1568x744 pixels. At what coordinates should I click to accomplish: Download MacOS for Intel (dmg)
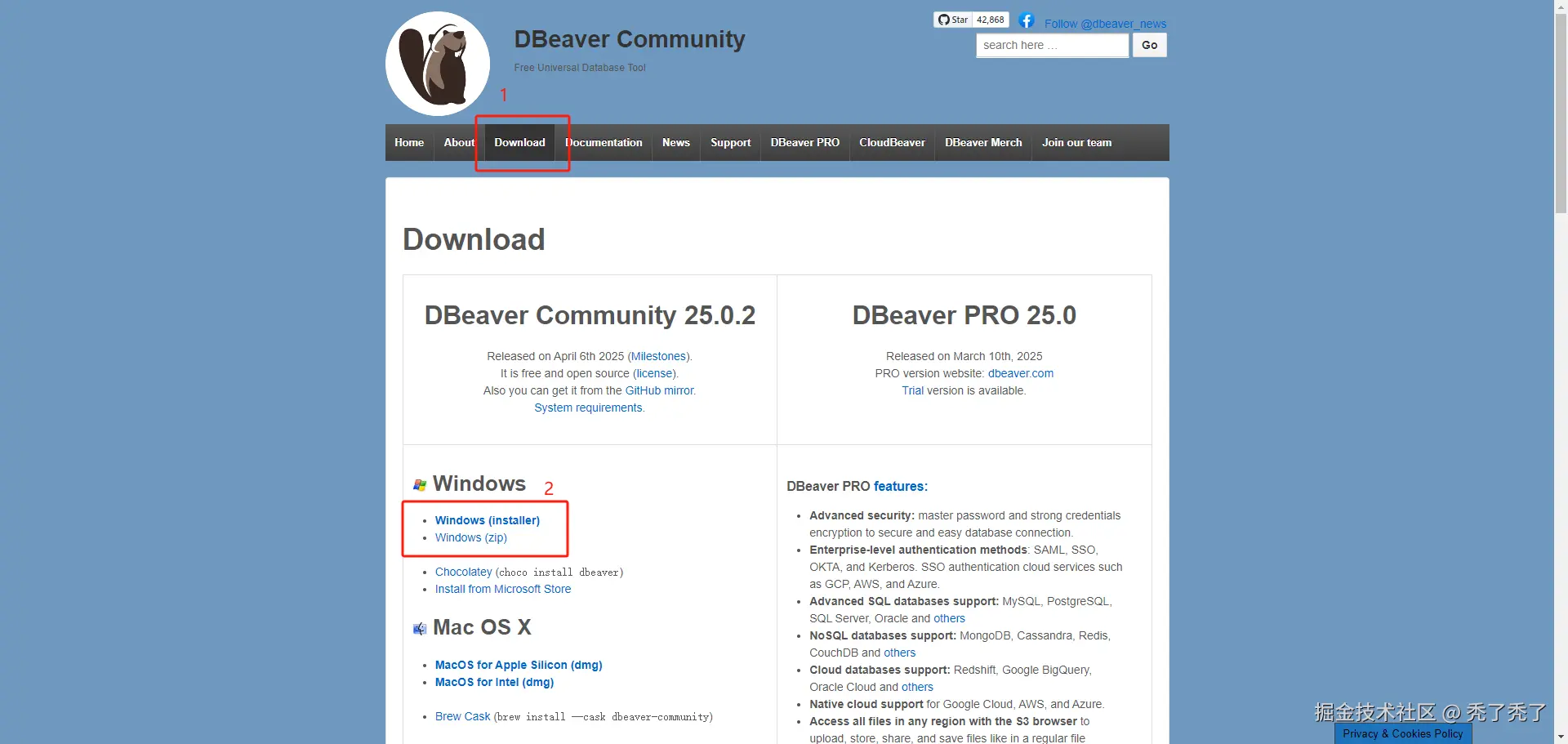click(494, 682)
